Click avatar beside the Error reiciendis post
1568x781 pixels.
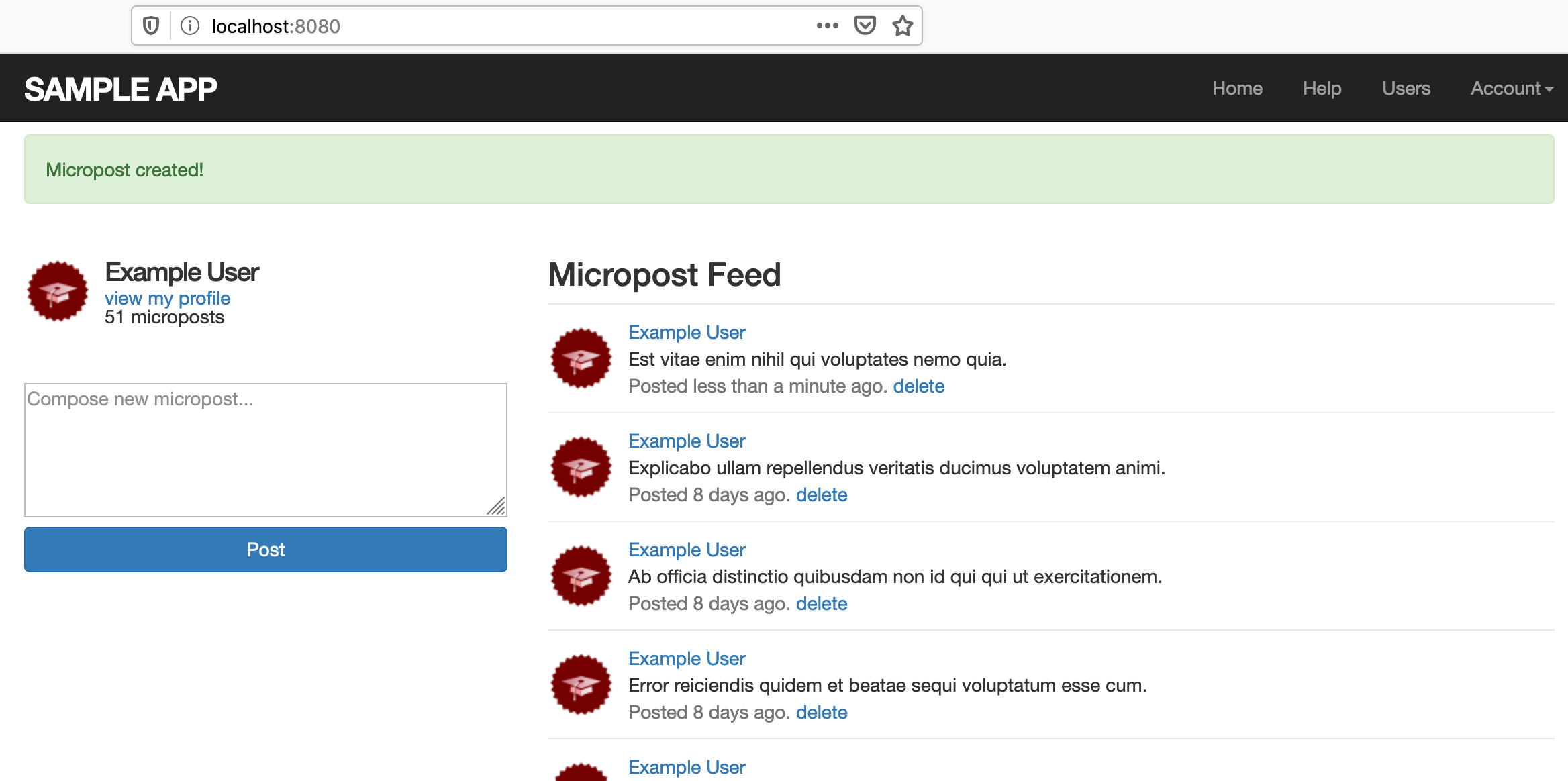tap(581, 684)
